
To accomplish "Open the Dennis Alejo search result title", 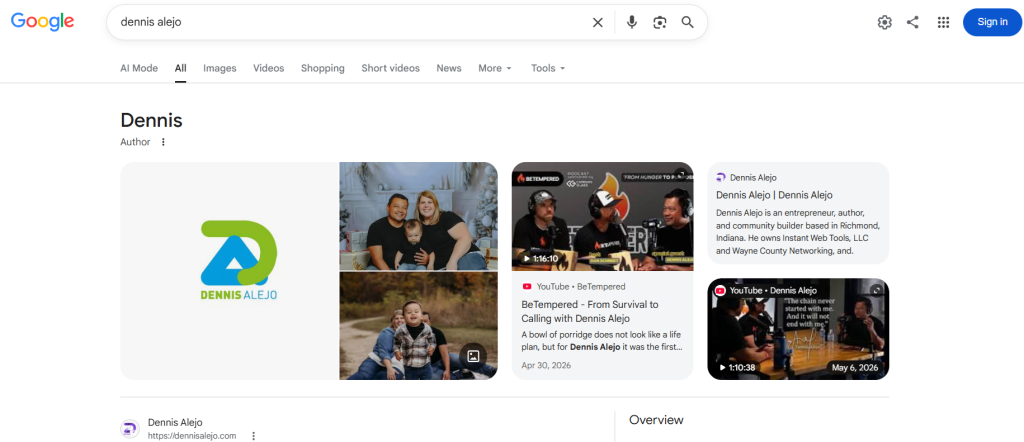I will [x=175, y=422].
